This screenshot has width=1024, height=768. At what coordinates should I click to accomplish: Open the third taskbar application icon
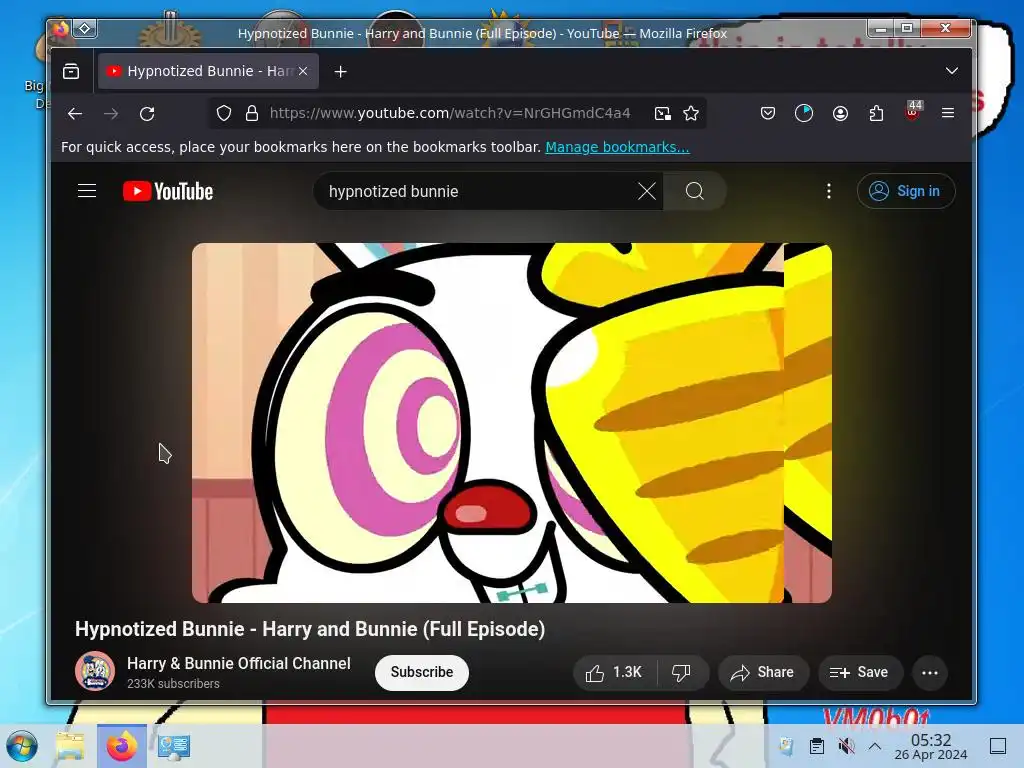[x=173, y=746]
